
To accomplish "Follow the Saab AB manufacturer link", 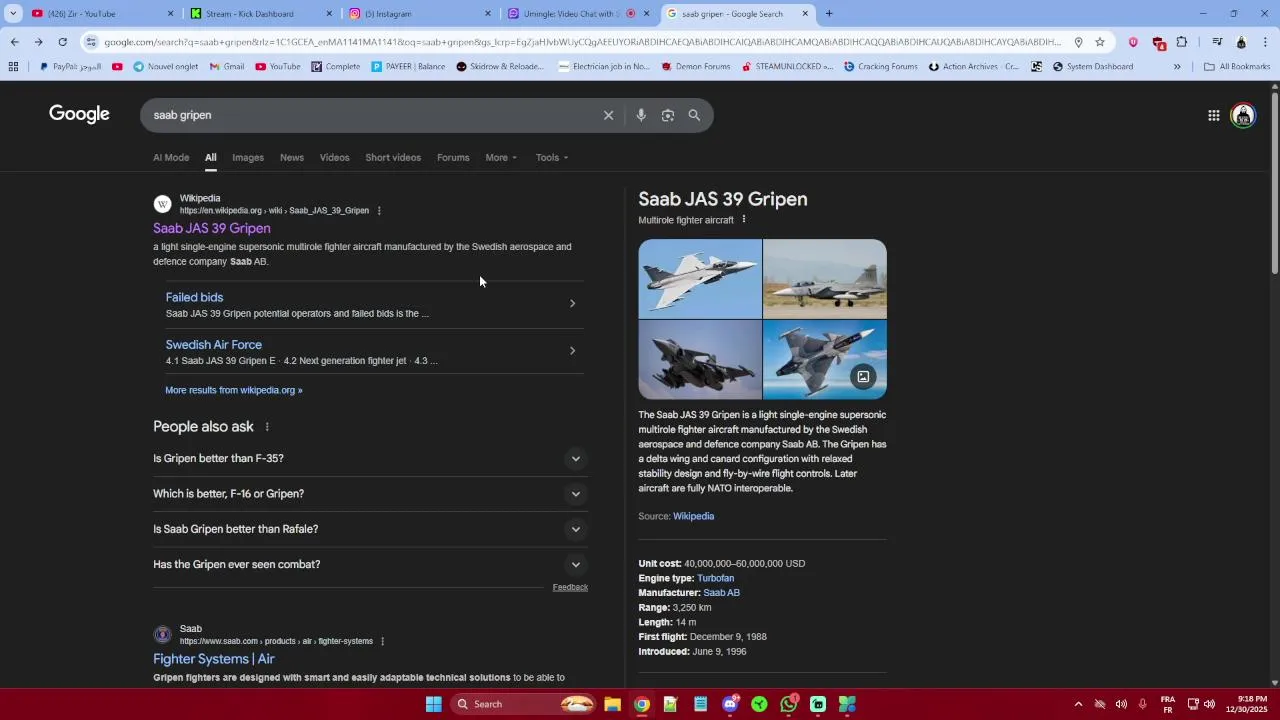I will click(721, 593).
